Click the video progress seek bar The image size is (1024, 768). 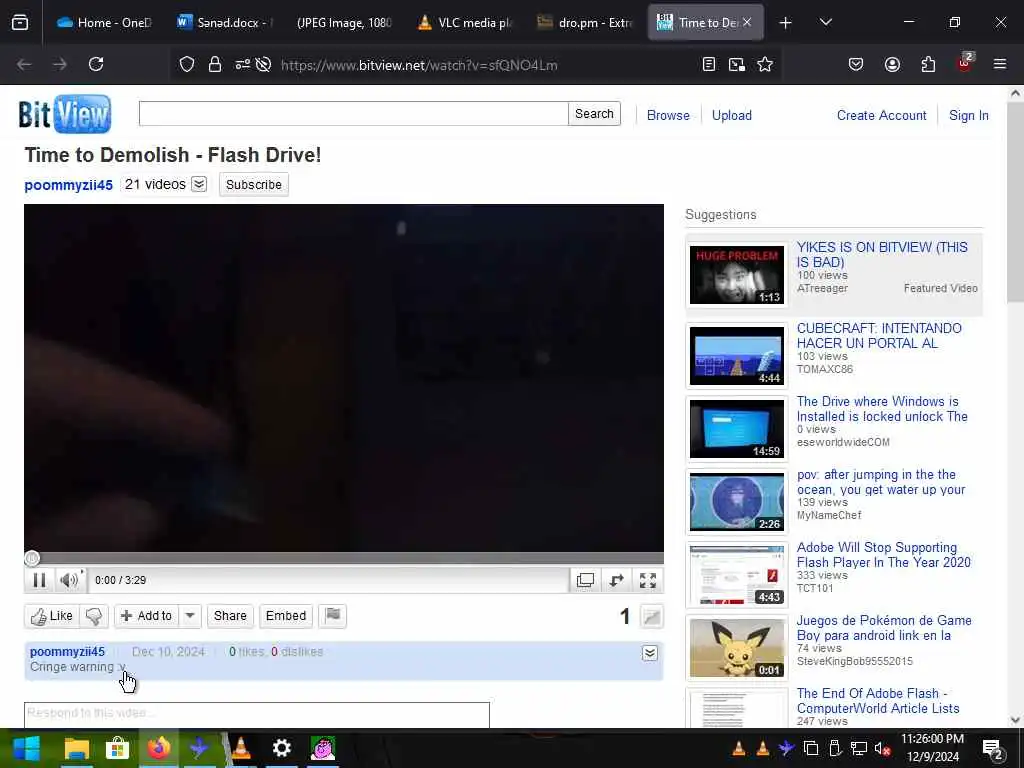pyautogui.click(x=344, y=558)
